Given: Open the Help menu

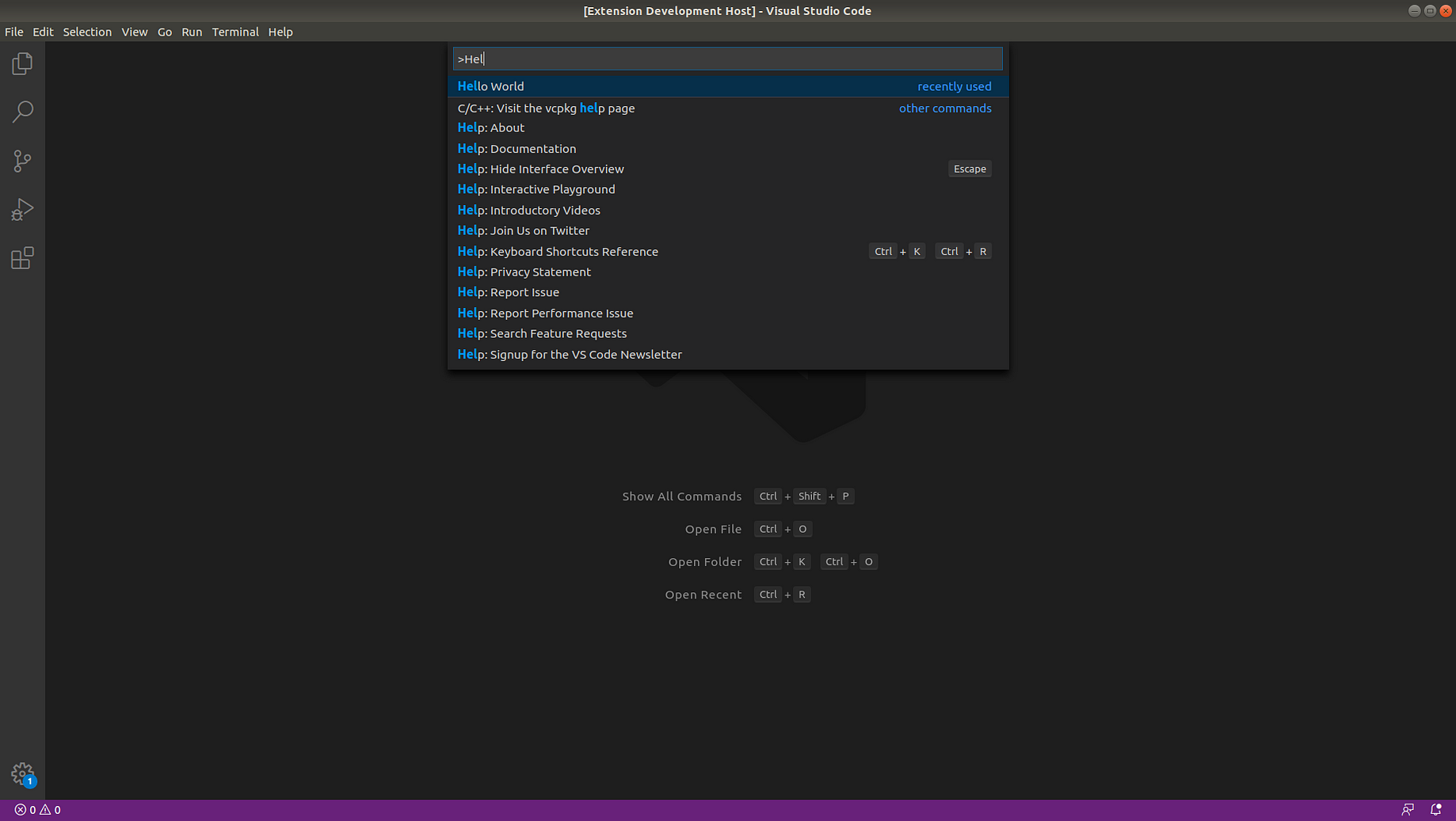Looking at the screenshot, I should [280, 32].
